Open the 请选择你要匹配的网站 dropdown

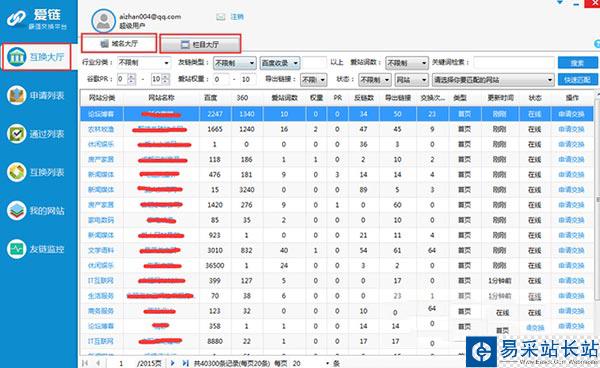coord(493,80)
